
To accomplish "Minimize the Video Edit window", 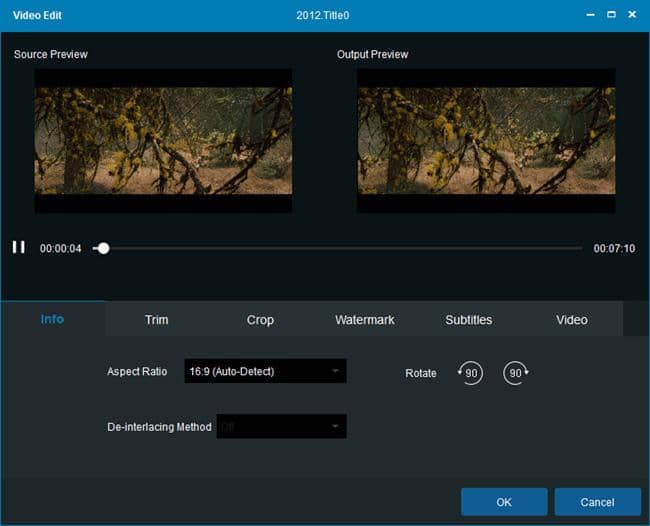I will [x=587, y=15].
